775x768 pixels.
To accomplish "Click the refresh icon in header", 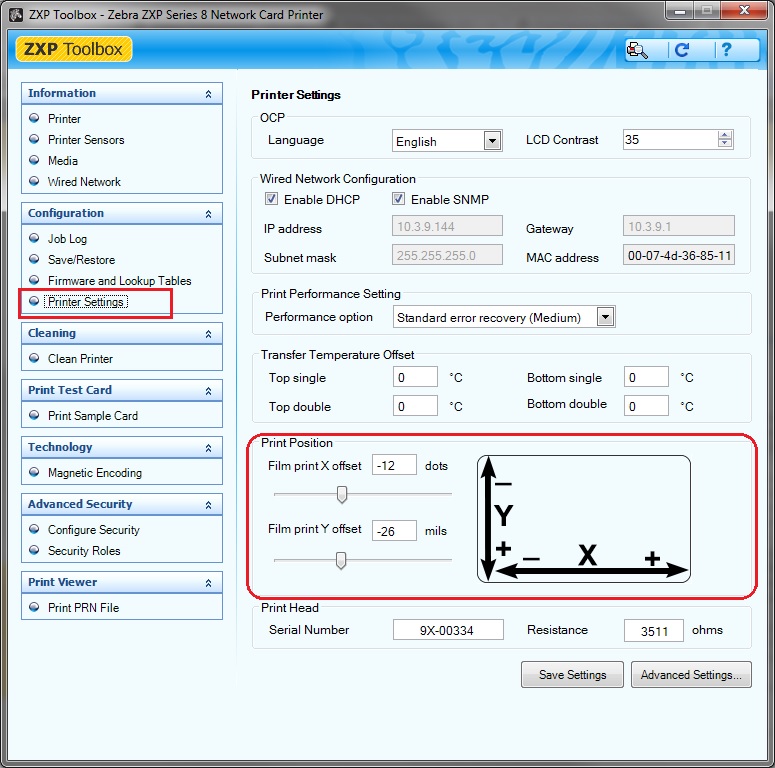I will pyautogui.click(x=682, y=50).
